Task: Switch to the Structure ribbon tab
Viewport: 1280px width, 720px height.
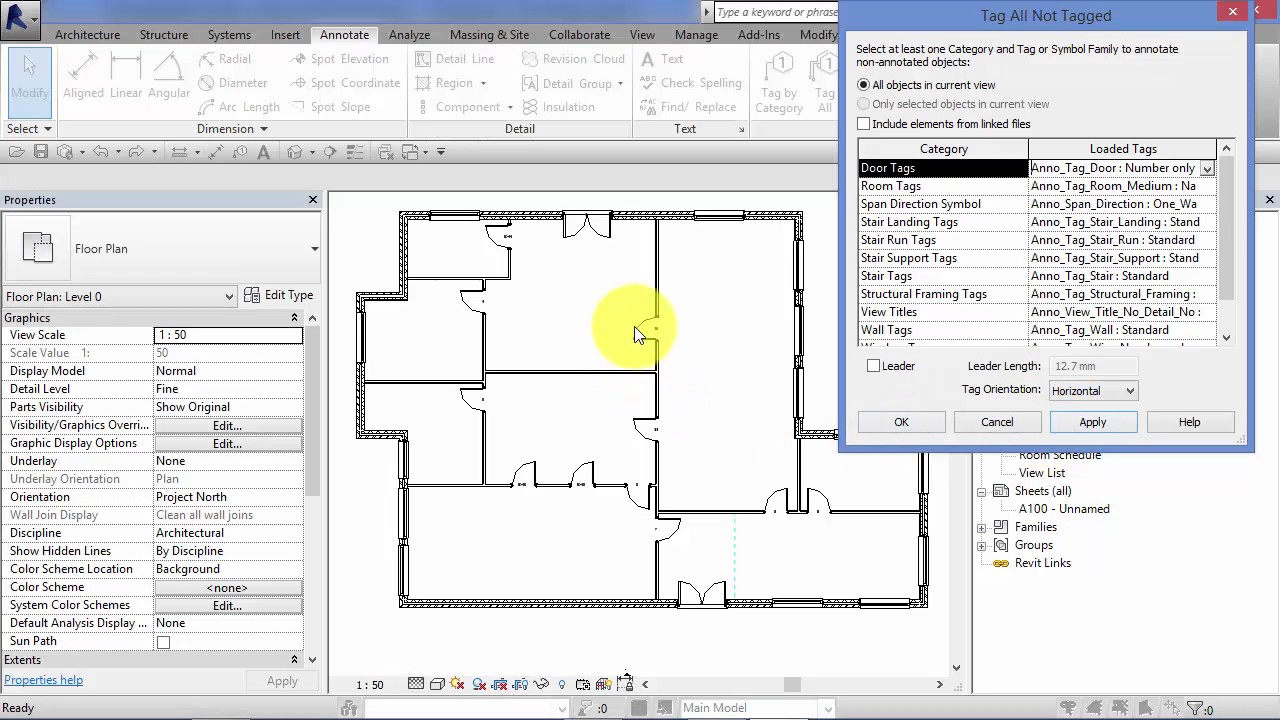Action: [164, 35]
